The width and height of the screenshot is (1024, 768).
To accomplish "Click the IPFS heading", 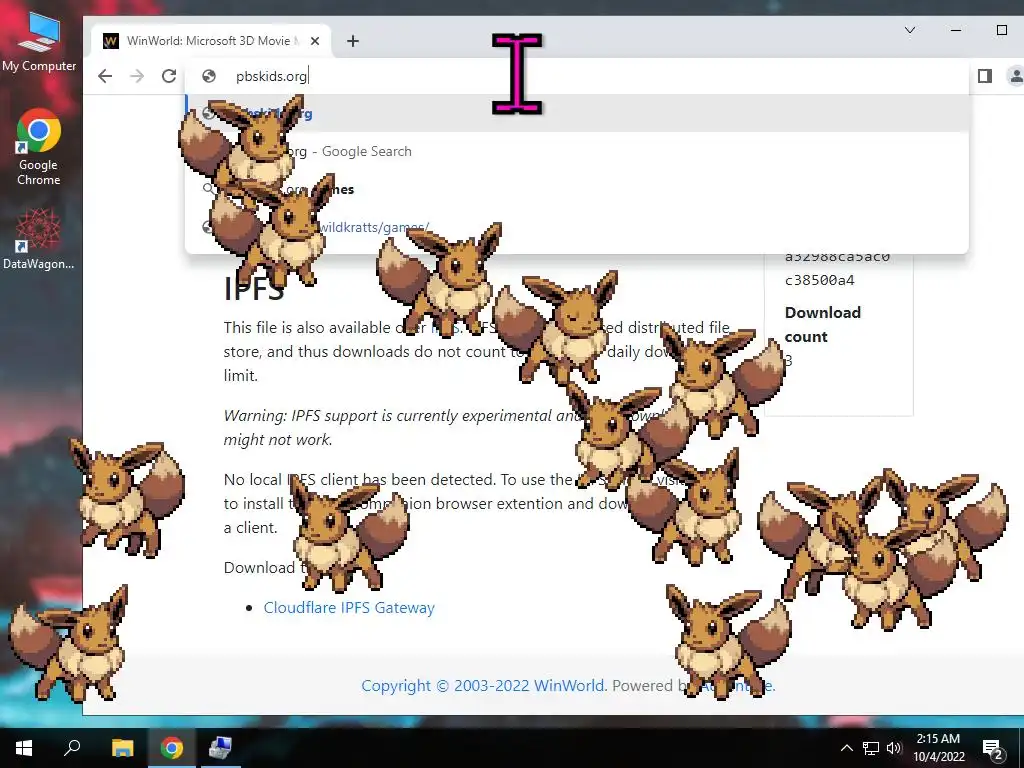I will (254, 288).
